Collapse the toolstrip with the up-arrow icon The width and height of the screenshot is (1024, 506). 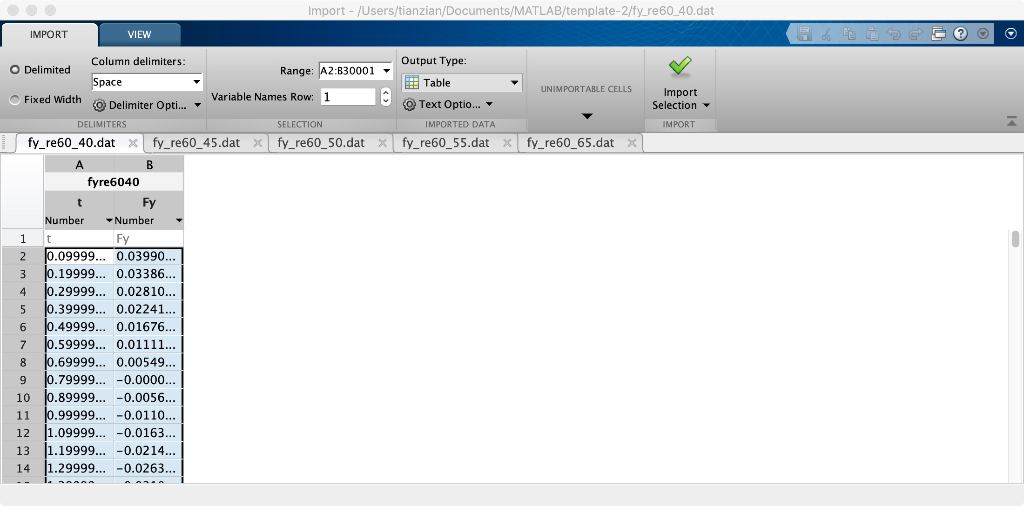[x=1012, y=121]
